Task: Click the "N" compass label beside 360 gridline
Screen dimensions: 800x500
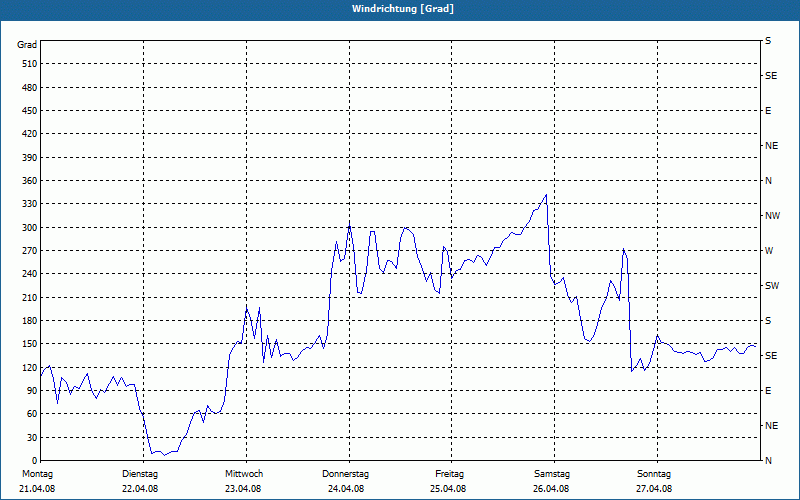Action: [768, 181]
